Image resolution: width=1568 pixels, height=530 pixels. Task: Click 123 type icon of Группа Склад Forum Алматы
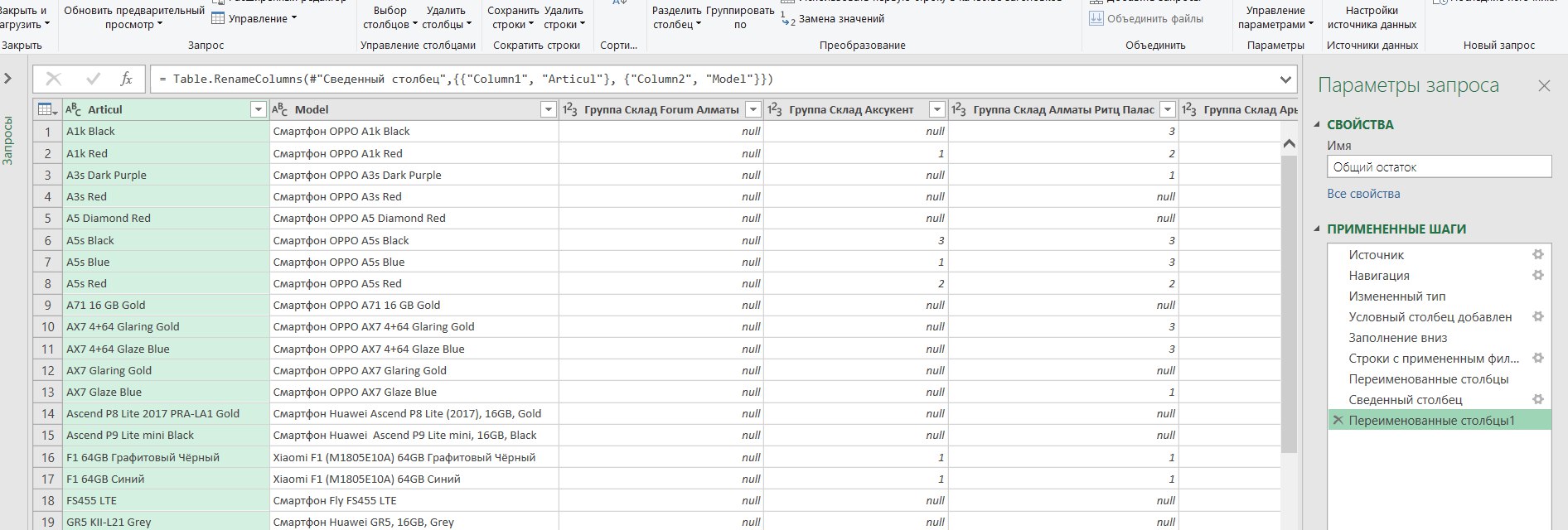(x=570, y=109)
